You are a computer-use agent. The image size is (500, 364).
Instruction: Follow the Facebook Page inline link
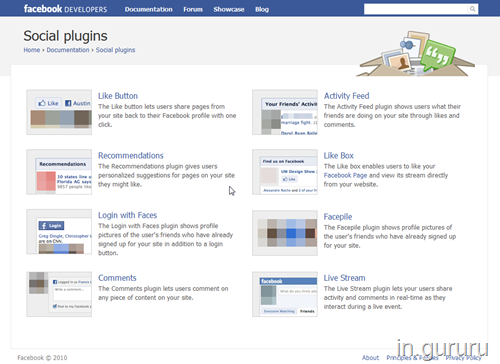coord(345,175)
